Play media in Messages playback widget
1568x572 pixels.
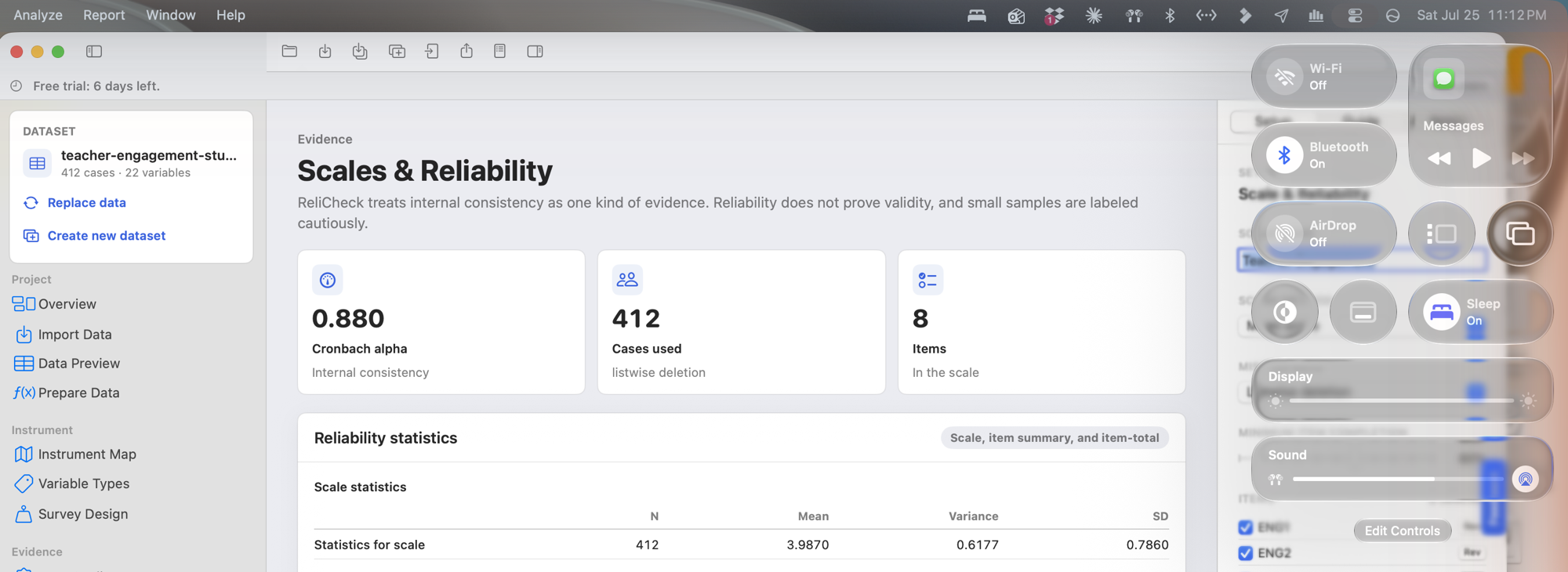pyautogui.click(x=1481, y=158)
